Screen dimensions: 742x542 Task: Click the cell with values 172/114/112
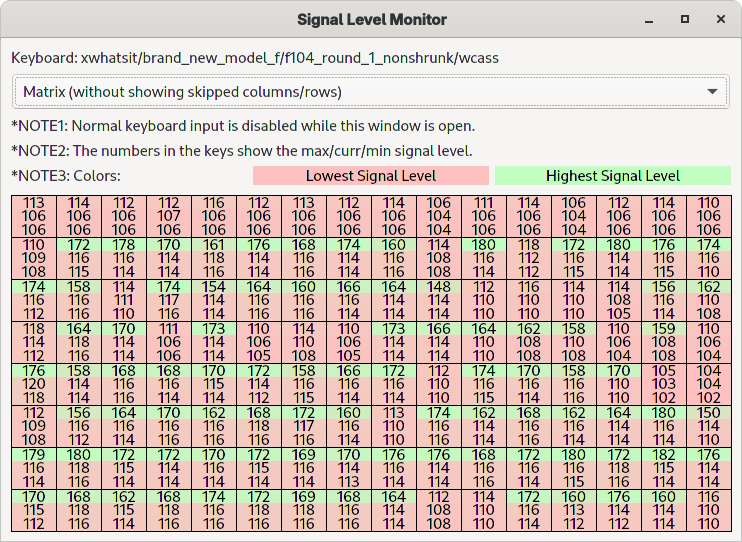pos(259,384)
